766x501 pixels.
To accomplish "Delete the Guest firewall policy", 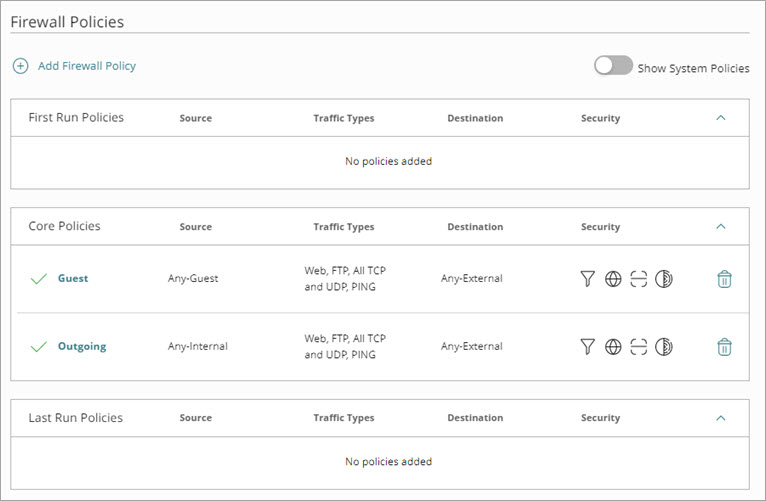I will click(x=725, y=279).
